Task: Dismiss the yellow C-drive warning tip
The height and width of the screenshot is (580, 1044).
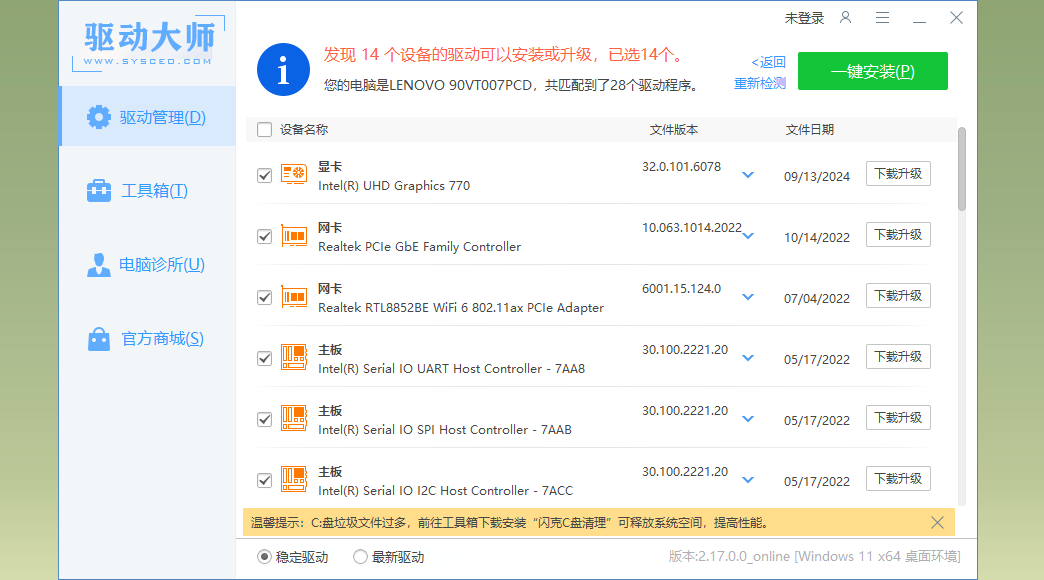Action: coord(937,522)
